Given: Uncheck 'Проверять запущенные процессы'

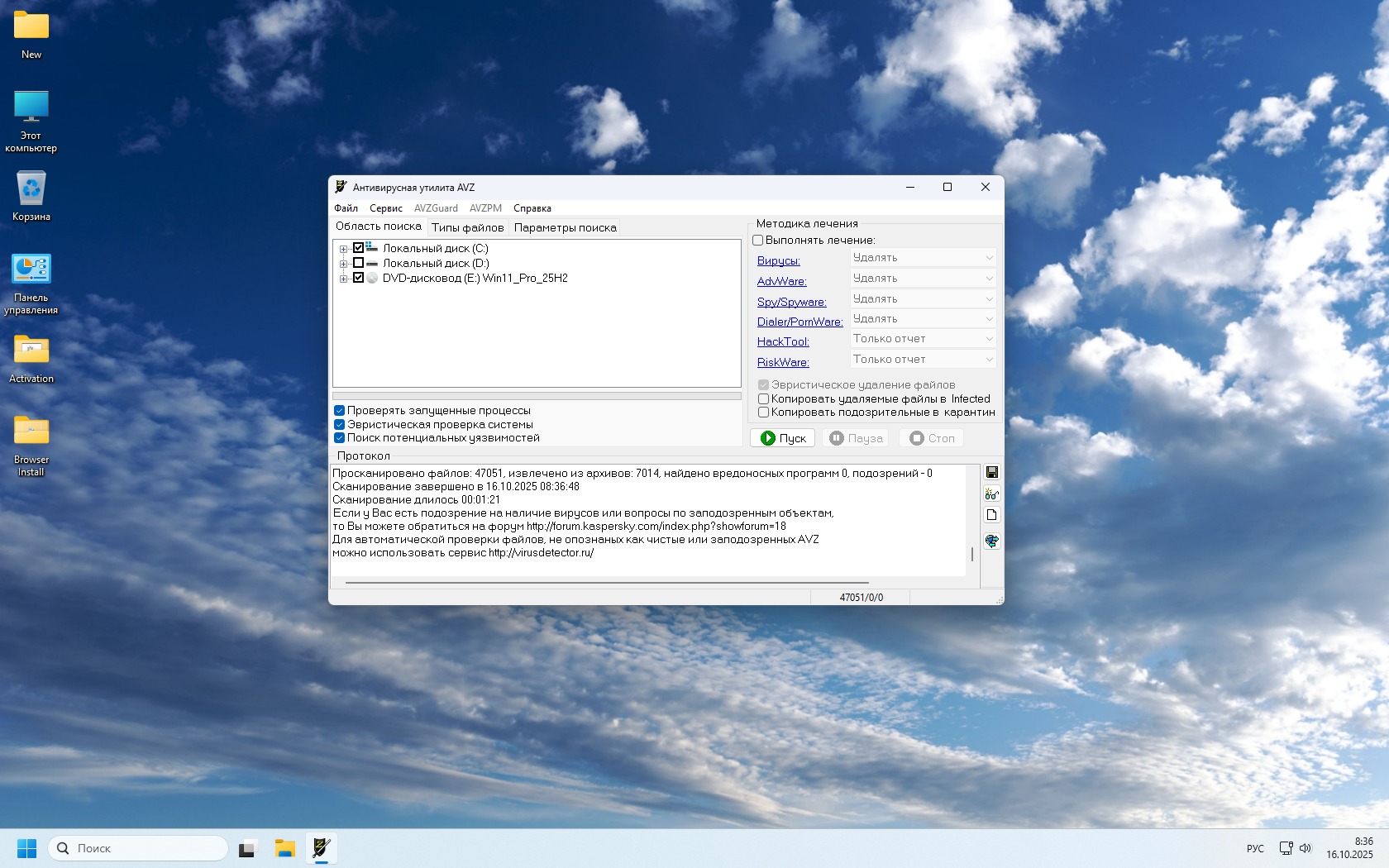Looking at the screenshot, I should coord(339,410).
